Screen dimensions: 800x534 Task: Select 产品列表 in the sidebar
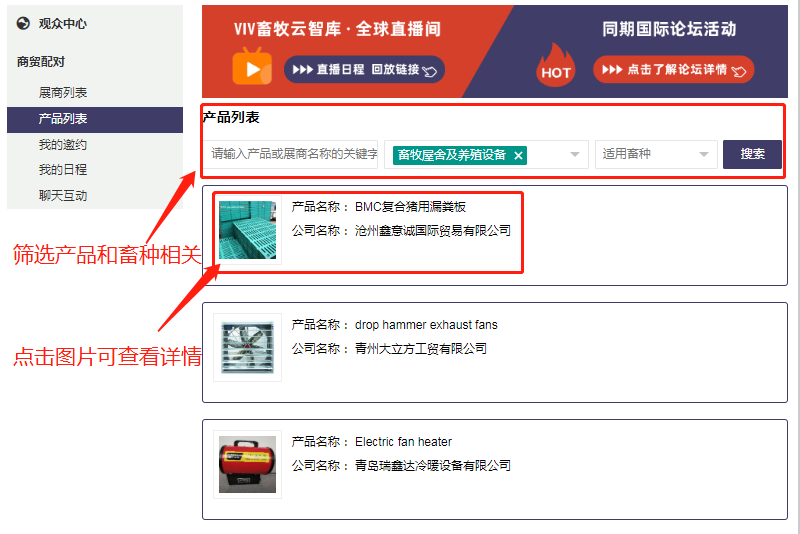(95, 119)
